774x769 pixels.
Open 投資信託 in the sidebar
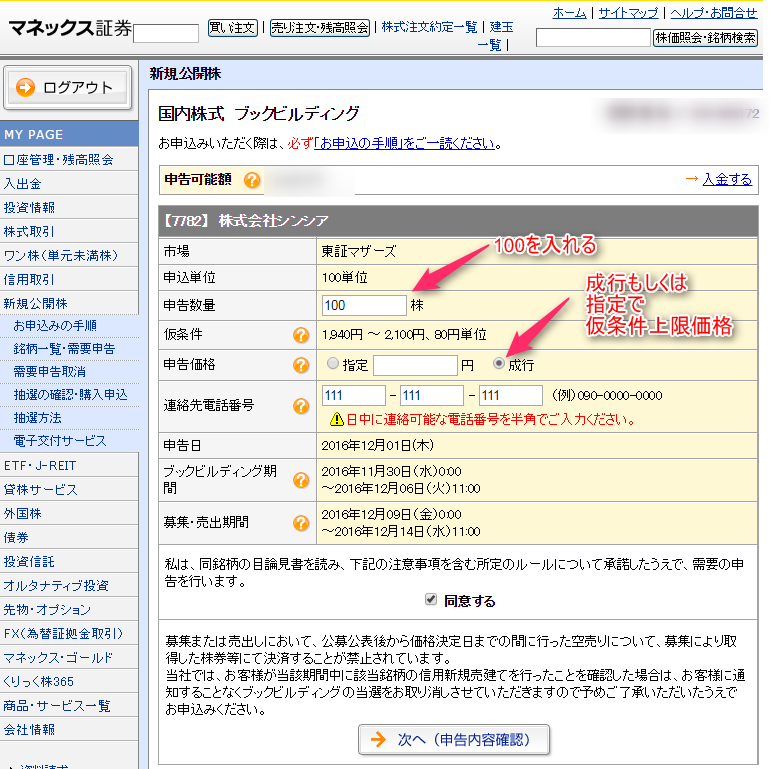point(69,561)
